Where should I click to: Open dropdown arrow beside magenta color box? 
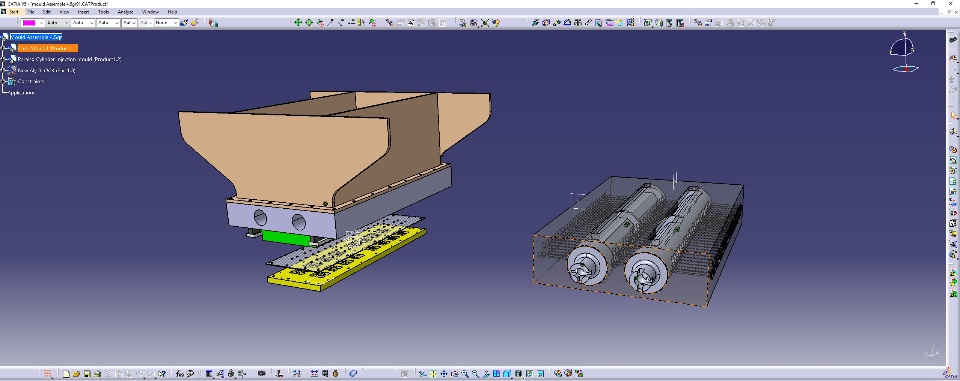pyautogui.click(x=41, y=23)
